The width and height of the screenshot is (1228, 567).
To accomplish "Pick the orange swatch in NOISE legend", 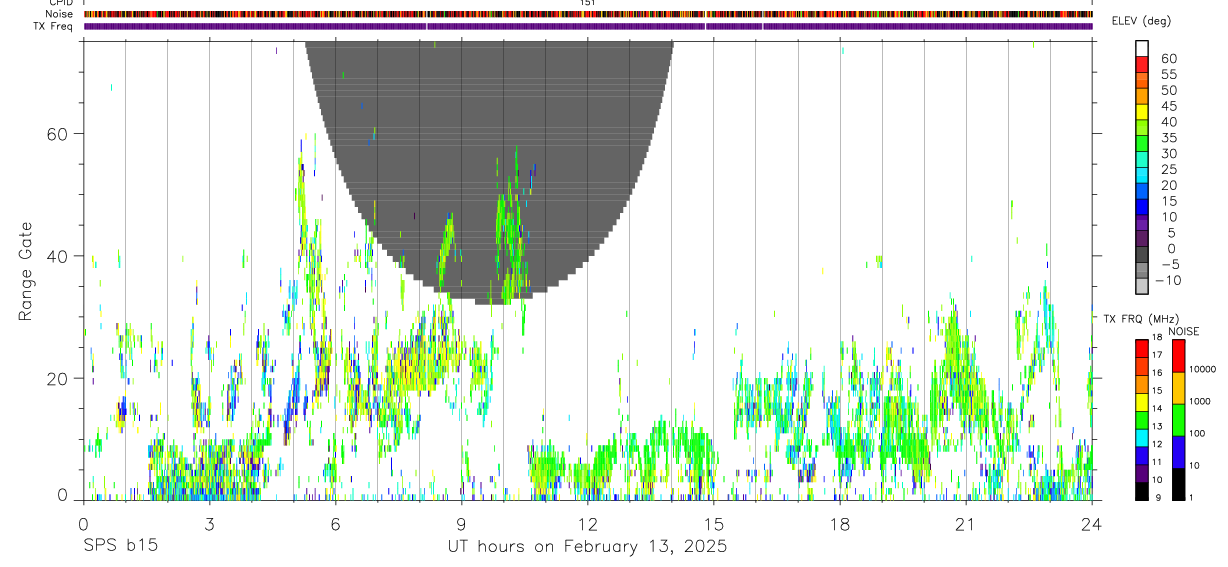I will tap(1178, 388).
